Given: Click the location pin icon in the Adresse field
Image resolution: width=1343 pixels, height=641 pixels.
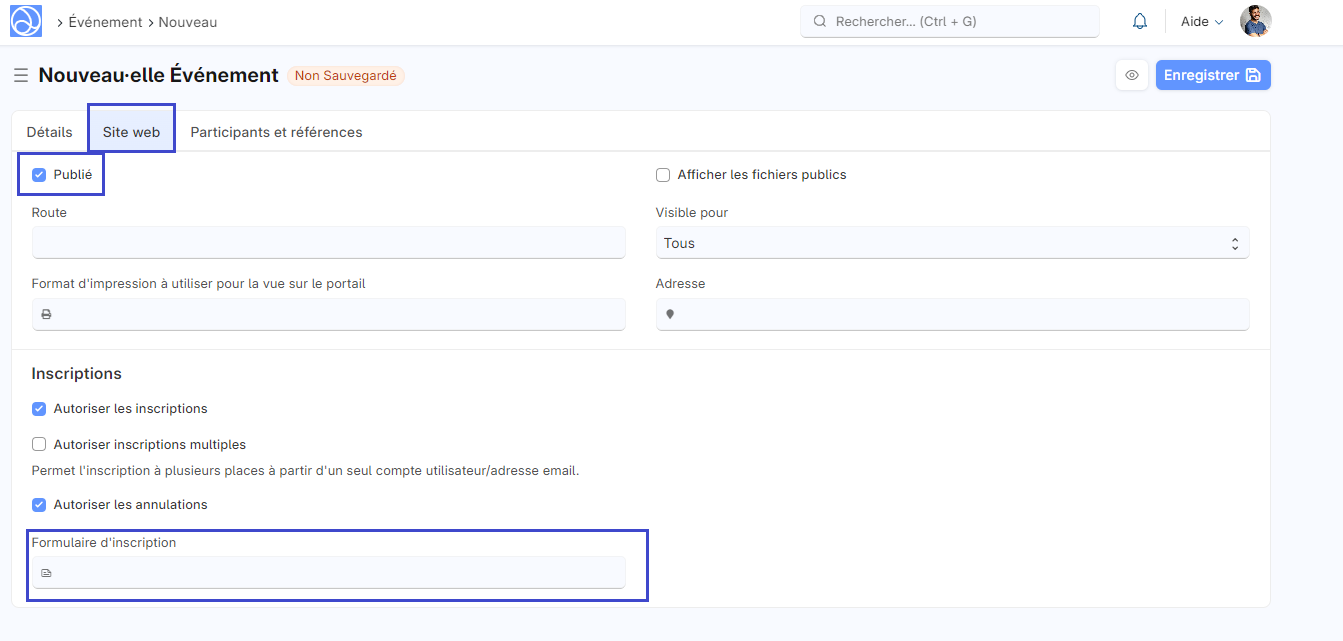Looking at the screenshot, I should pyautogui.click(x=670, y=313).
